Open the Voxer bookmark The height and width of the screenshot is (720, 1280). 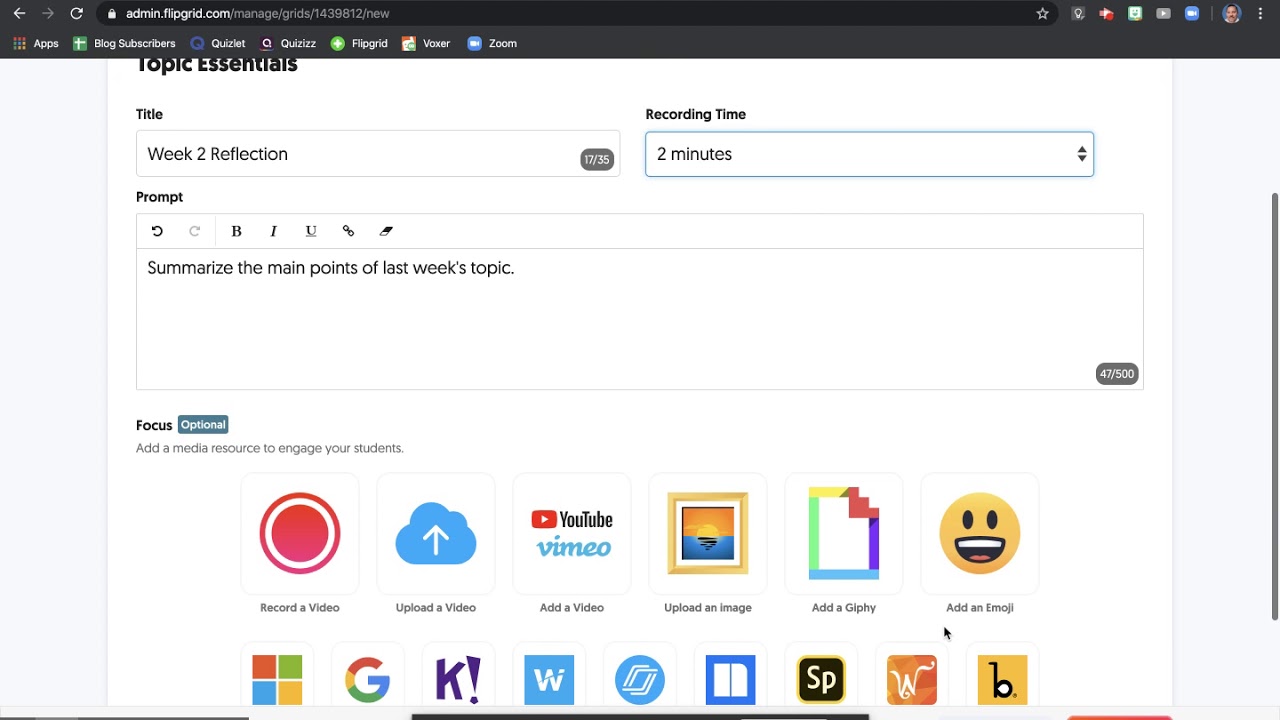coord(426,44)
